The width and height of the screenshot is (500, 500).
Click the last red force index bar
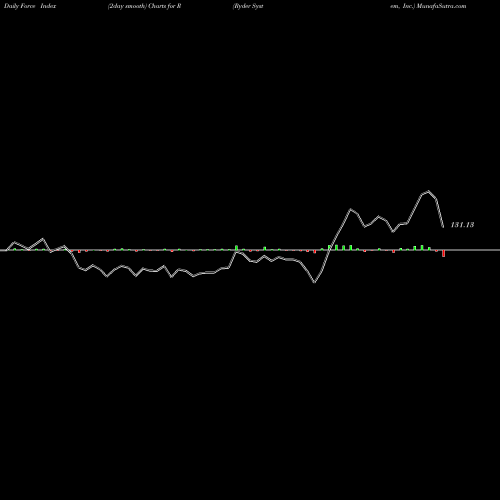click(x=443, y=253)
